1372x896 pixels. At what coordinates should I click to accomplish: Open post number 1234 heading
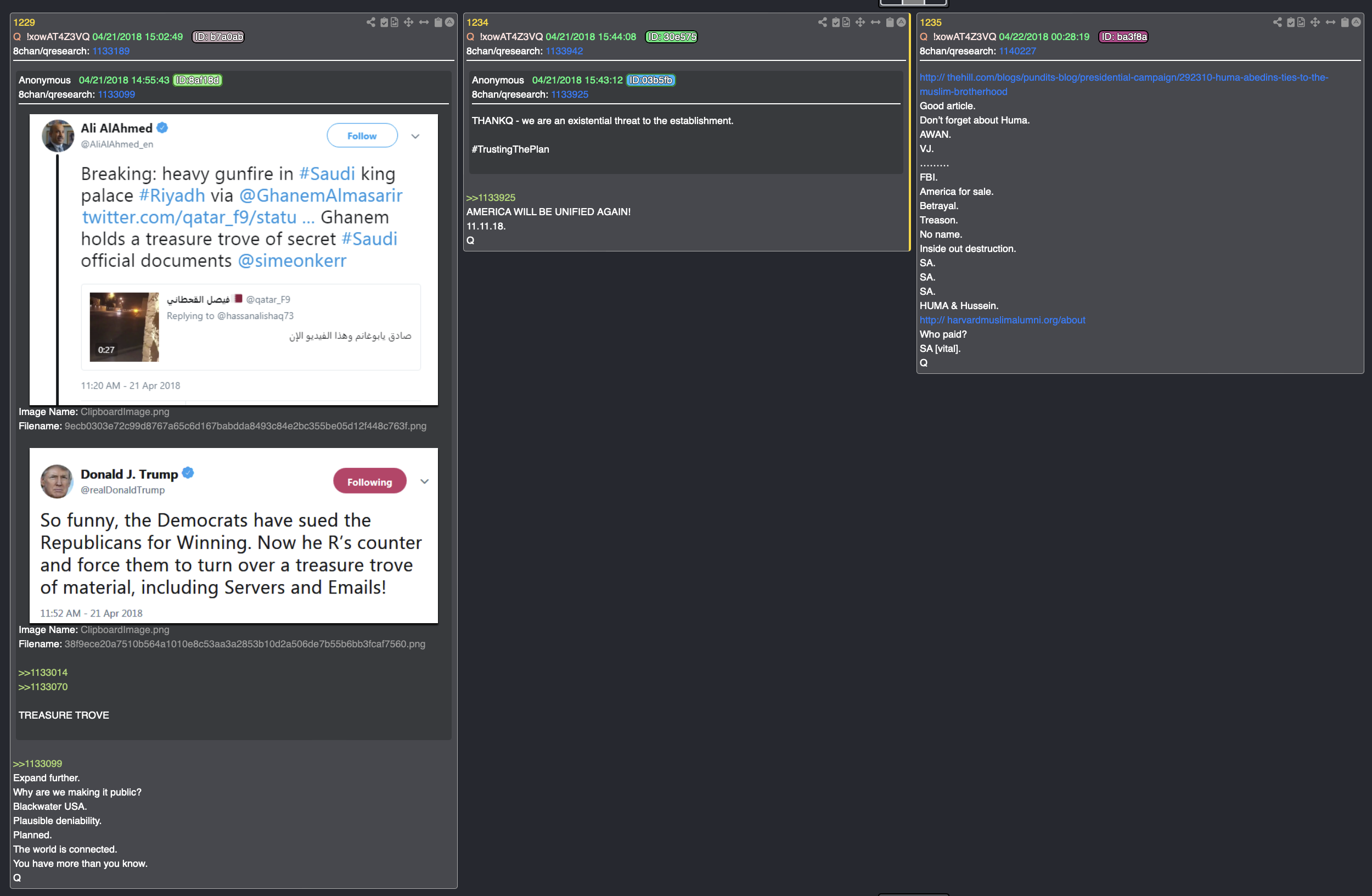(477, 23)
